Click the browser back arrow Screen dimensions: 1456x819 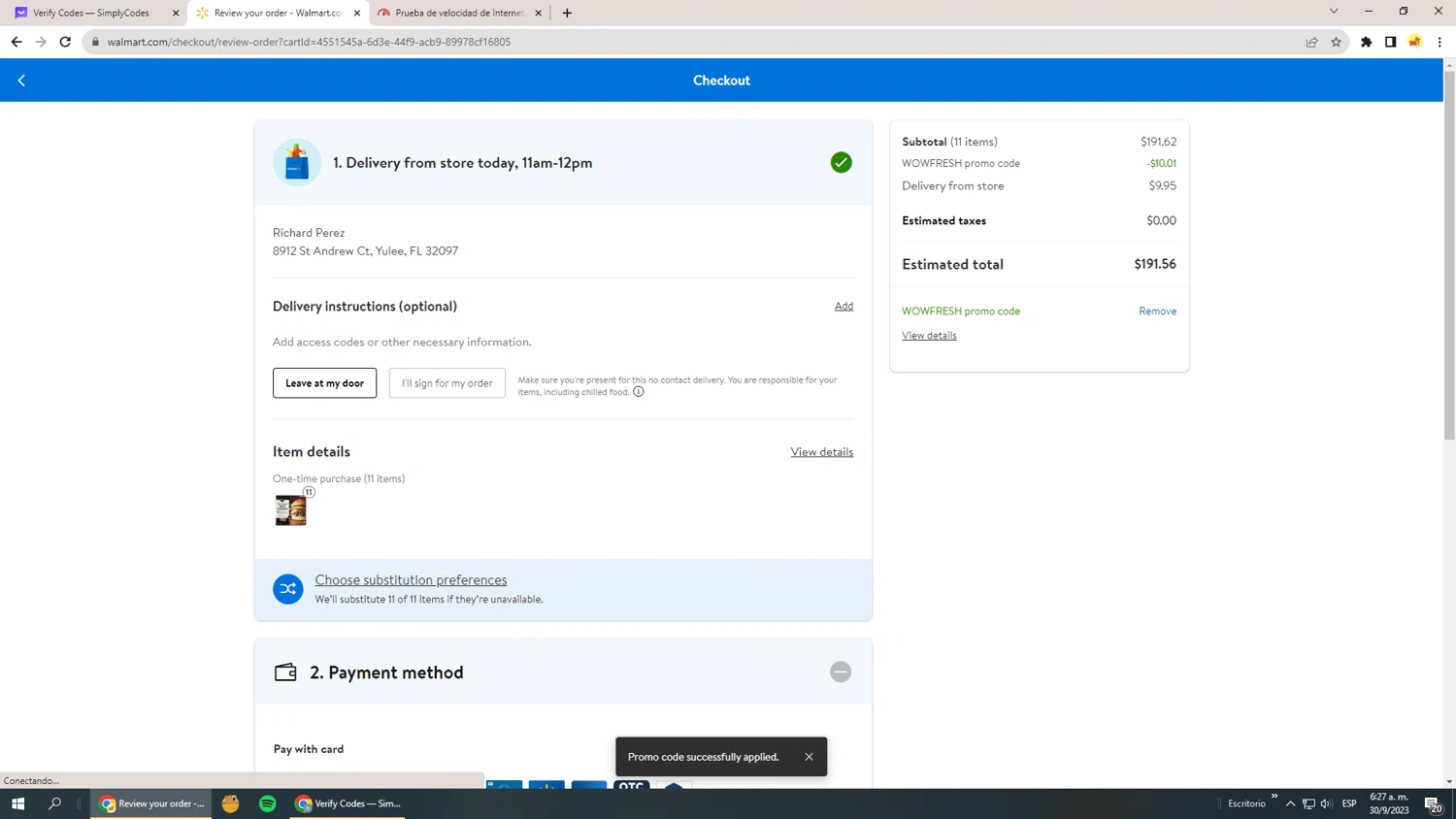point(17,42)
